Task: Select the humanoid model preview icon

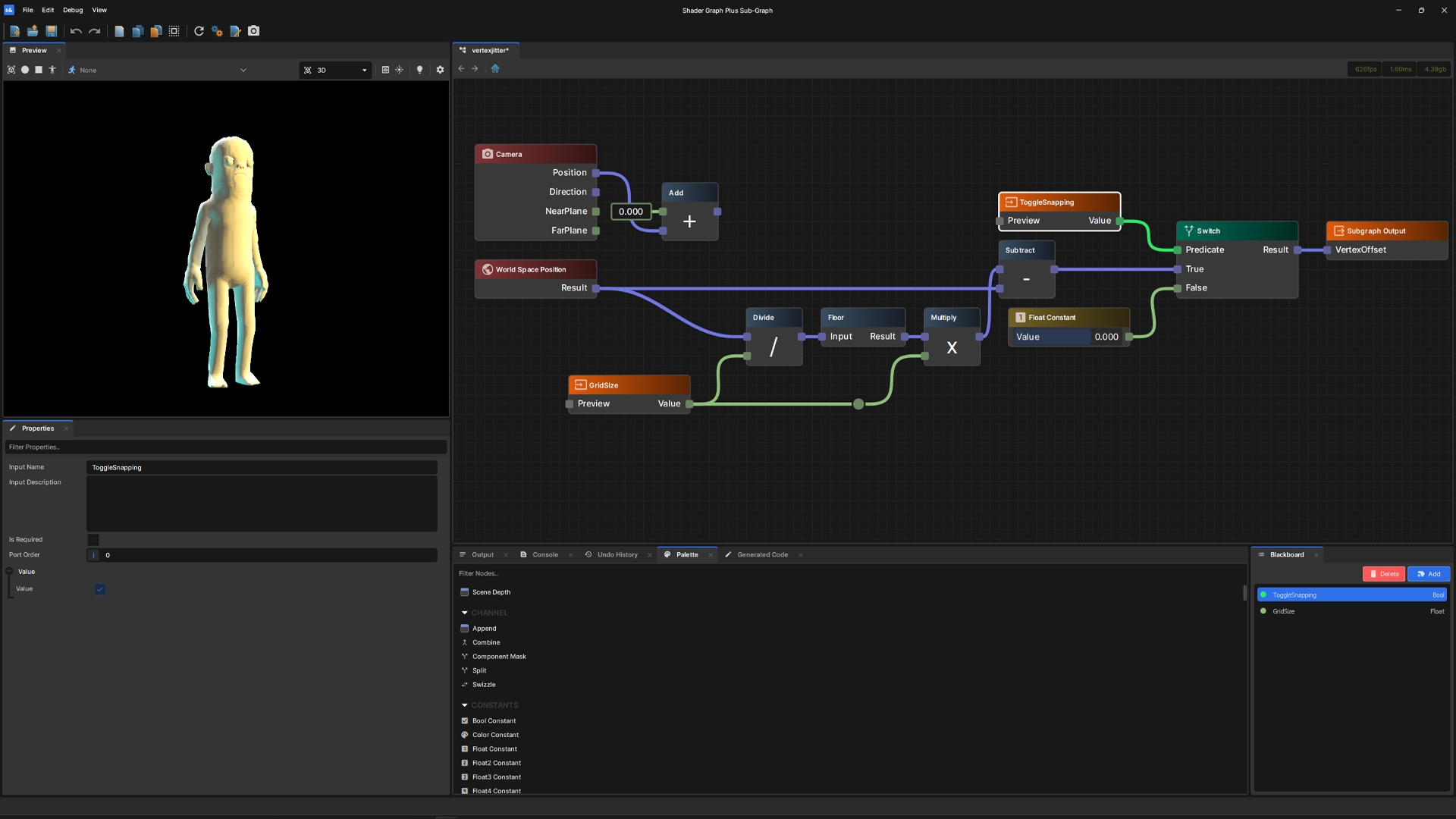Action: click(52, 70)
